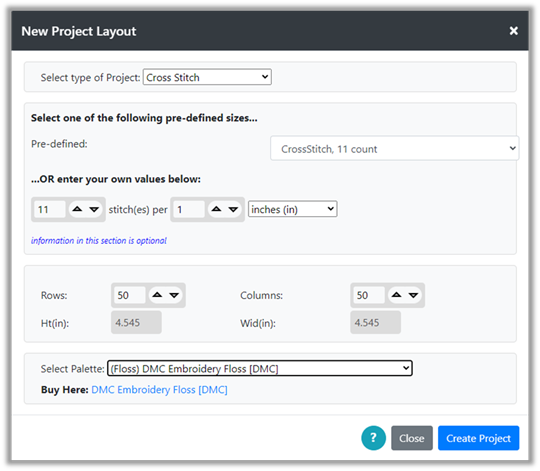Open the inches (in) unit dropdown
540x471 pixels.
click(292, 209)
